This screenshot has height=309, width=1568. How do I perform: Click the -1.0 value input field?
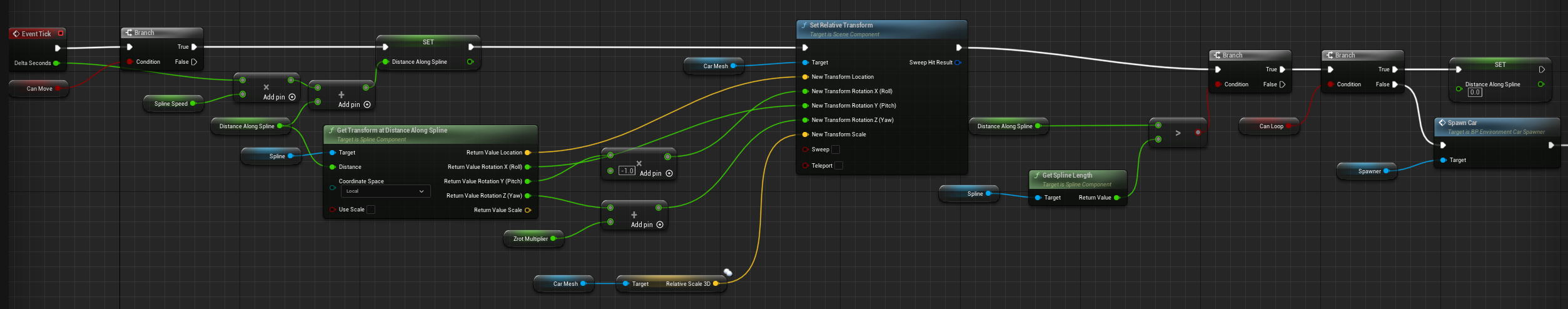[627, 171]
